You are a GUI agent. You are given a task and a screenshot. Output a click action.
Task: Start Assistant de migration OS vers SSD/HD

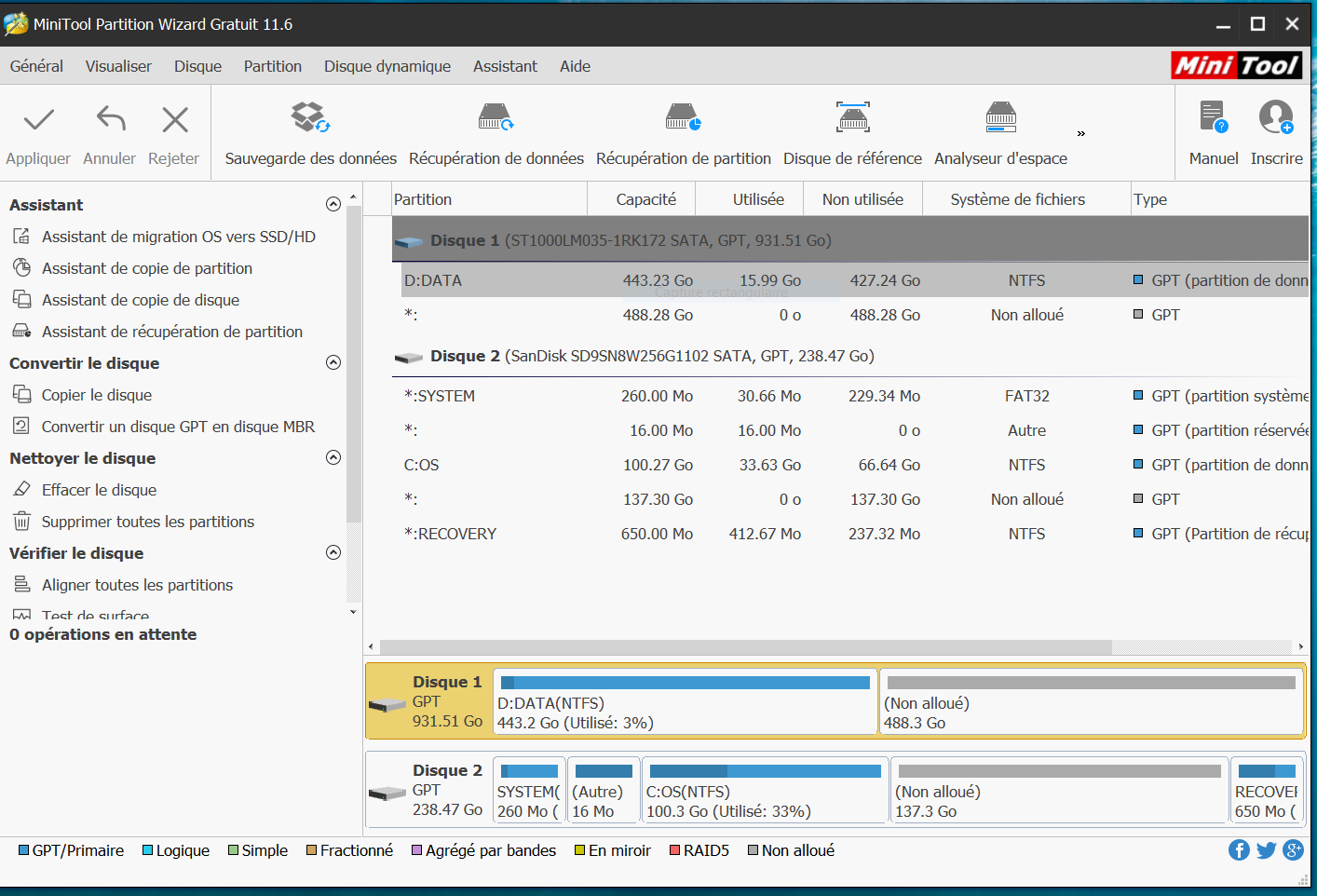178,237
